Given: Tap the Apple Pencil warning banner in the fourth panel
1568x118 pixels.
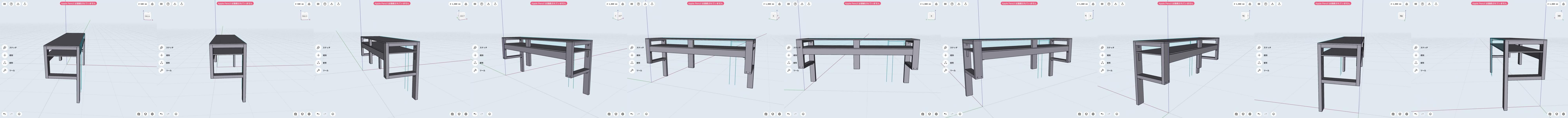Looking at the screenshot, I should 549,4.
